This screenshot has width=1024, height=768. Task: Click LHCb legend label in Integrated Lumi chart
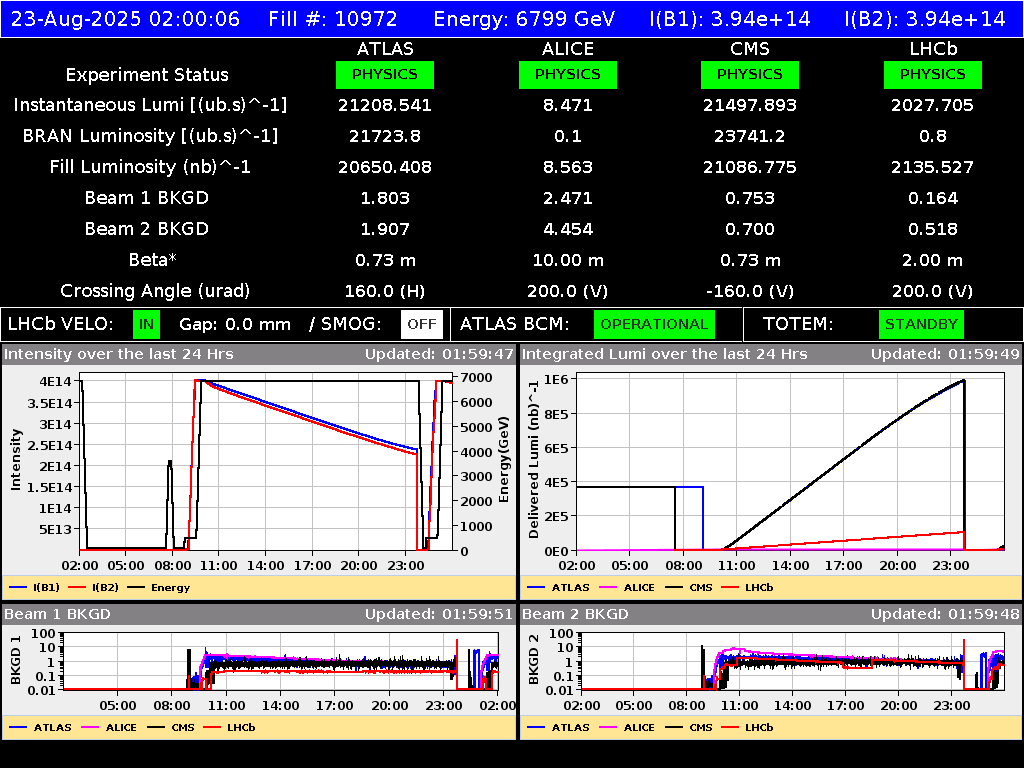759,588
